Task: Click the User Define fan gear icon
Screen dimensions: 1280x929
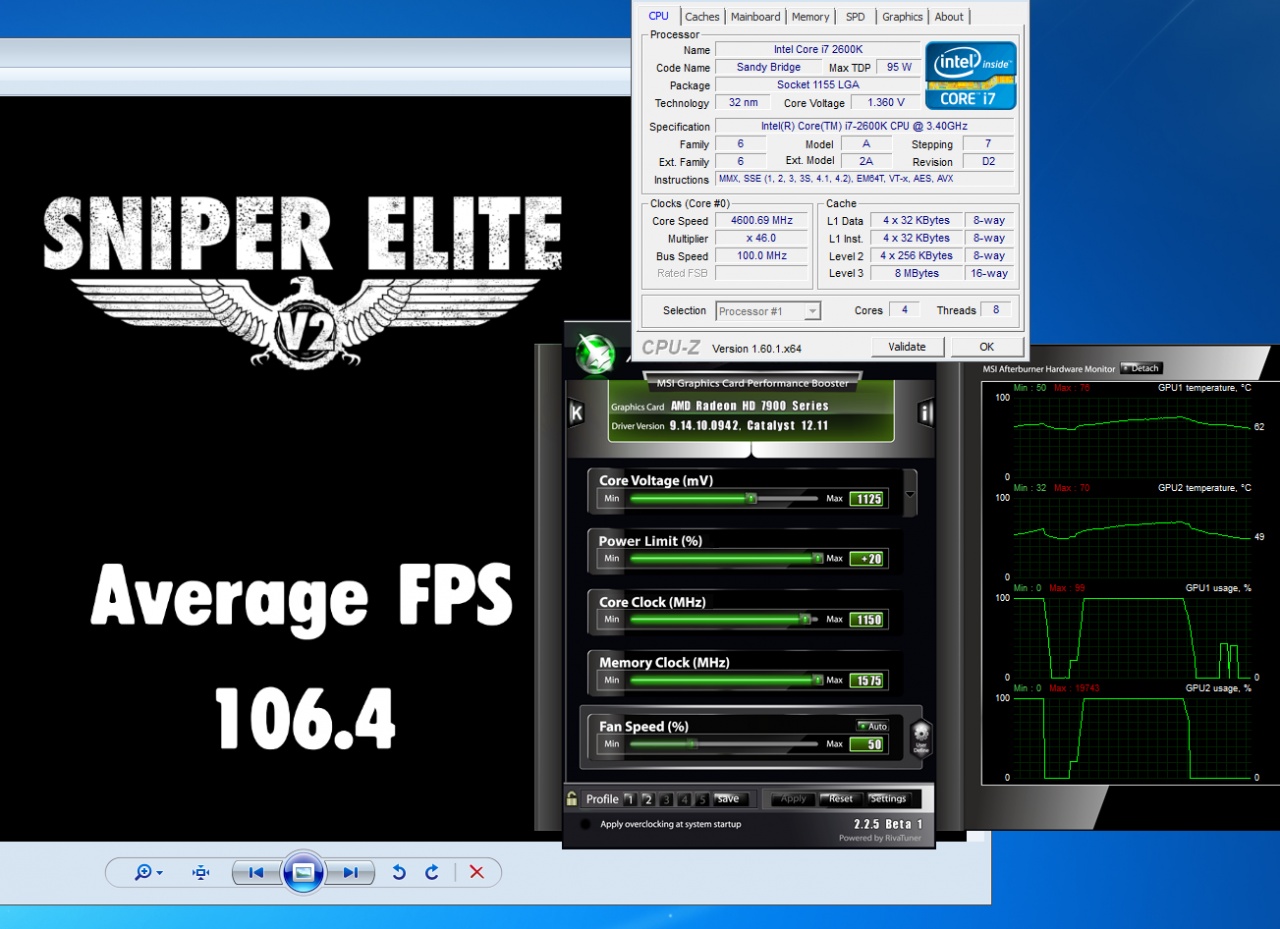Action: pos(921,739)
